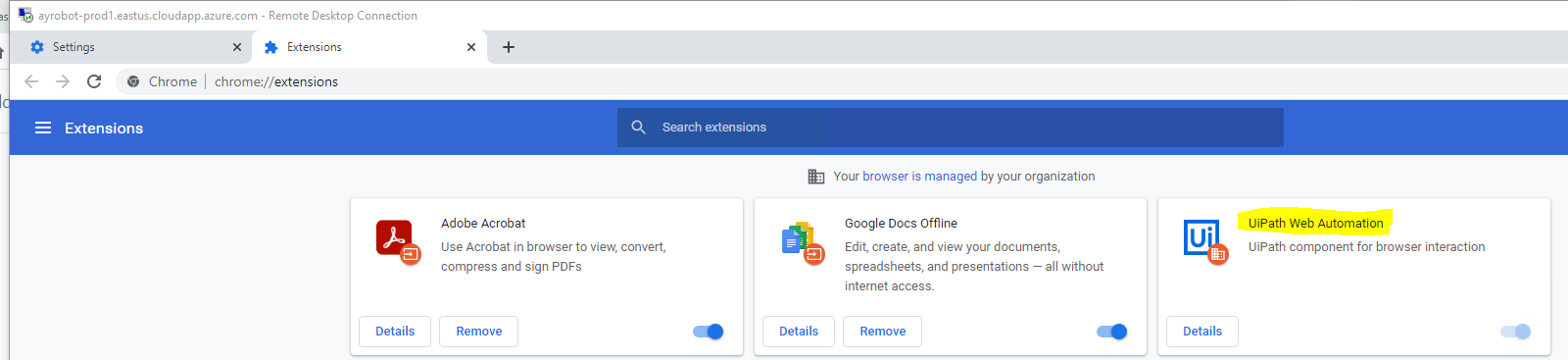Open a new tab with plus button
The image size is (1568, 360).
509,47
